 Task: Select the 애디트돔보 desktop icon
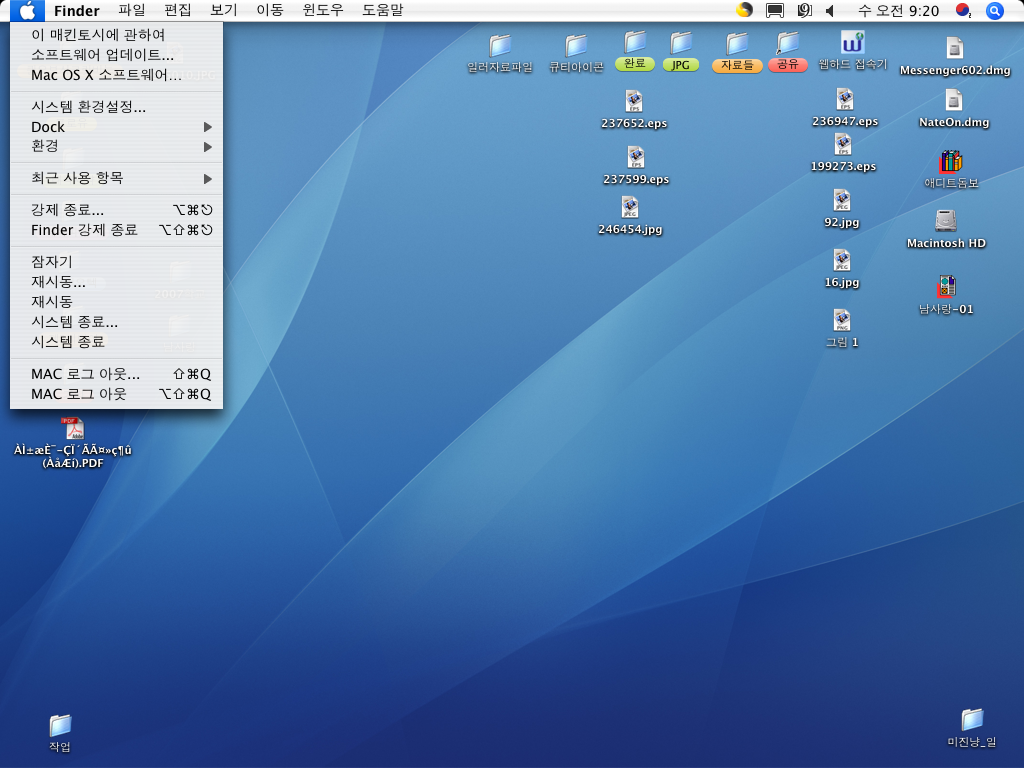point(950,162)
